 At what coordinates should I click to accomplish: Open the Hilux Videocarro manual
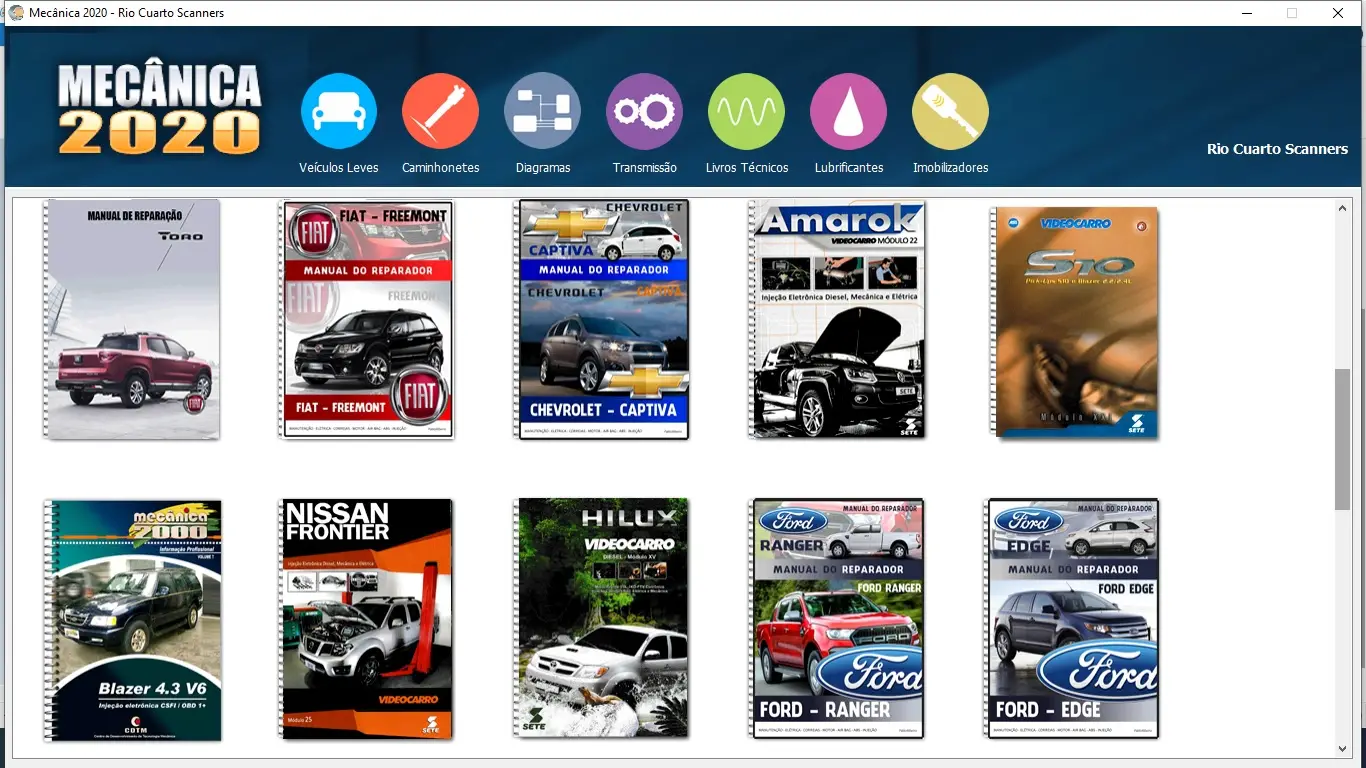pyautogui.click(x=603, y=618)
